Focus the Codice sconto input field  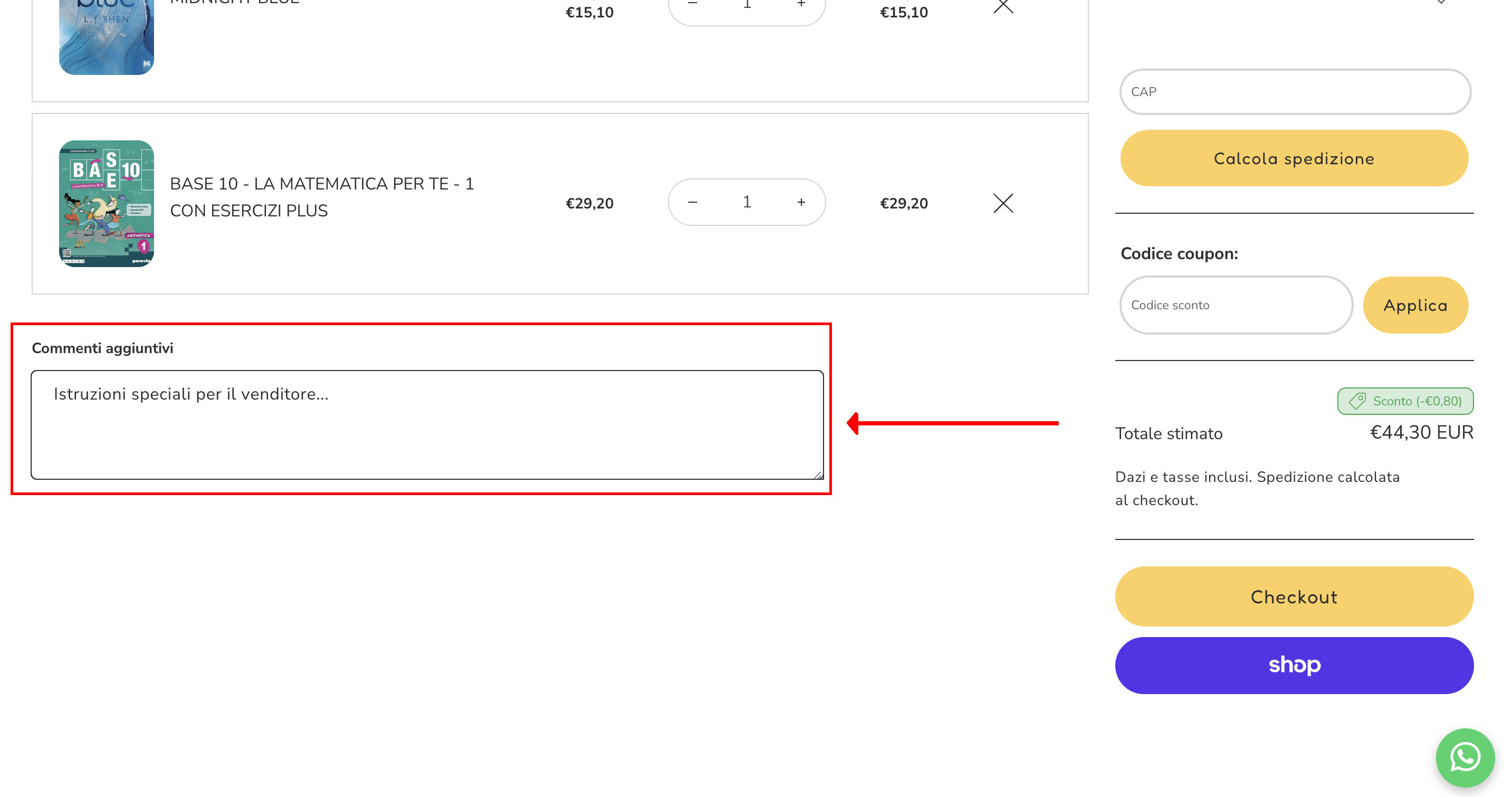click(1236, 305)
